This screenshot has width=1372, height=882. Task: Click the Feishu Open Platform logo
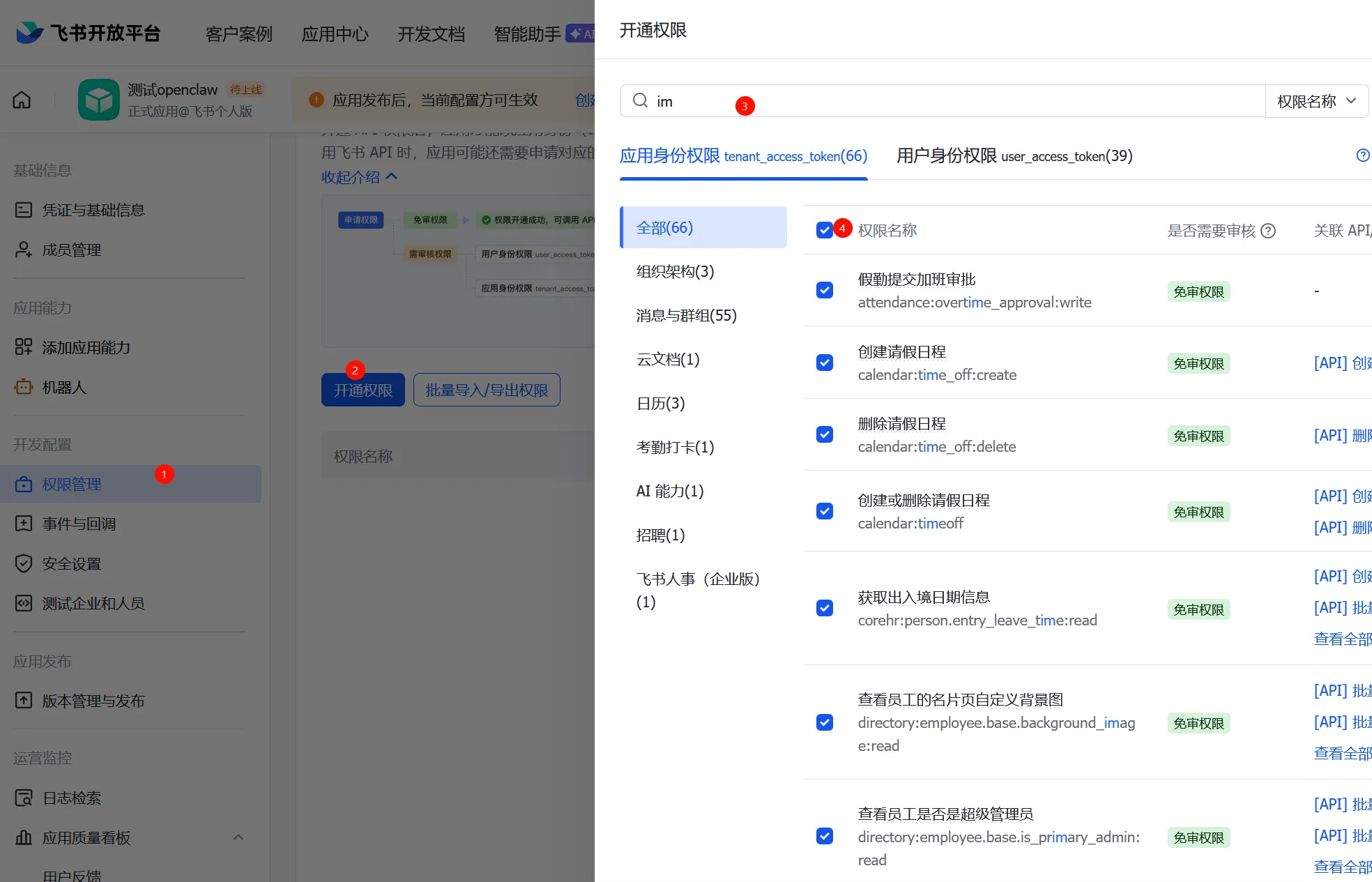pyautogui.click(x=87, y=33)
